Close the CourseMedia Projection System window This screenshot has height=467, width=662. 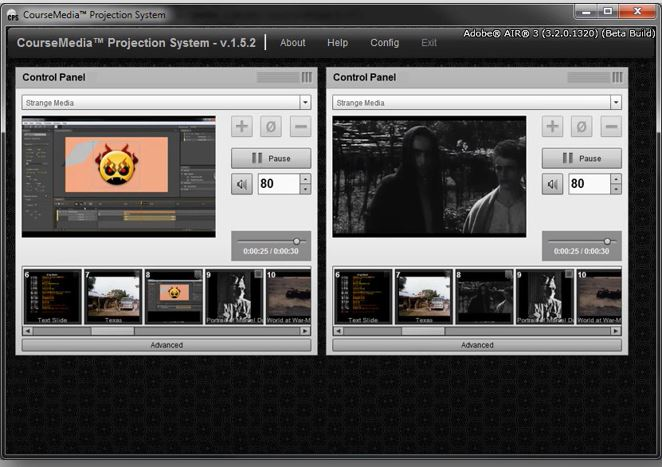point(638,12)
